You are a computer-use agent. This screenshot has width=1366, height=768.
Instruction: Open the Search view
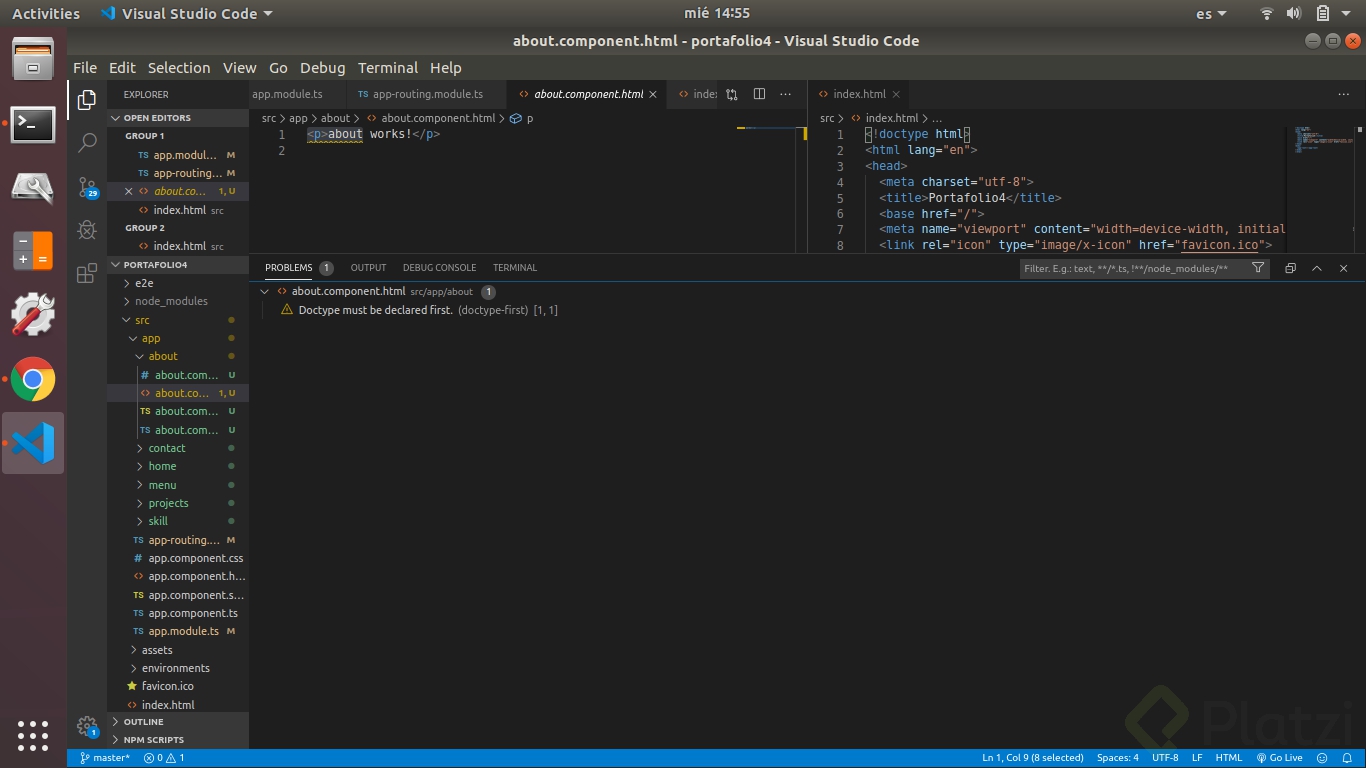(x=86, y=143)
